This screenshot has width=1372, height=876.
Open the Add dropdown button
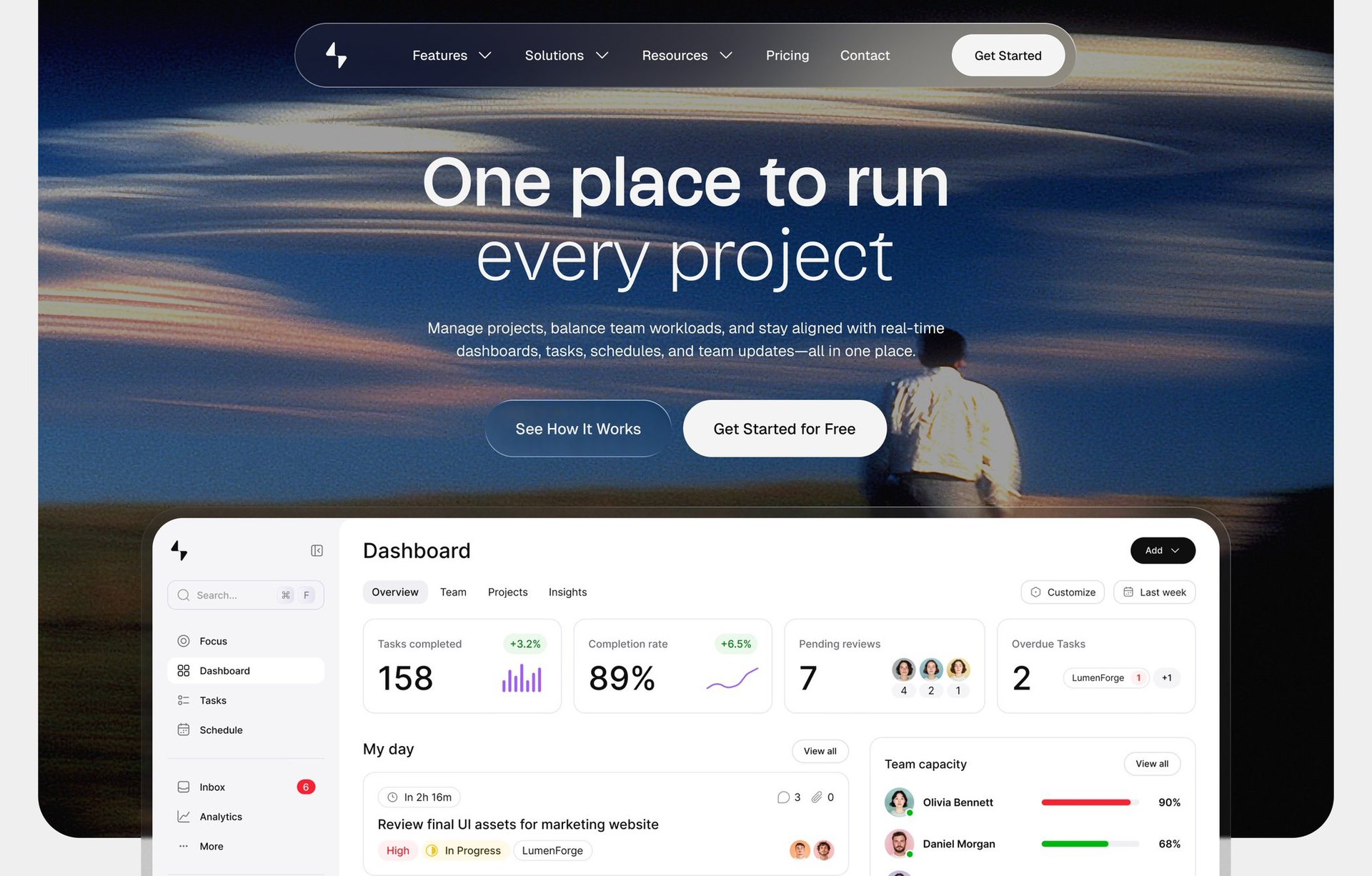tap(1162, 550)
